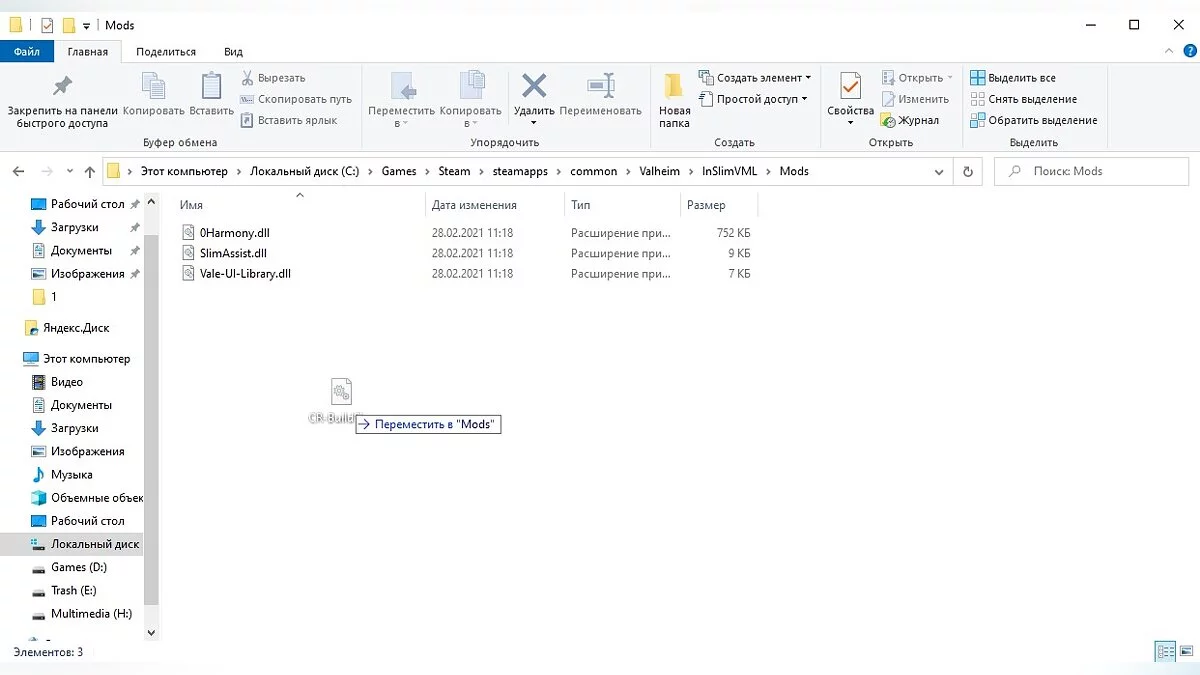This screenshot has height=675, width=1200.
Task: Refresh the folder view
Action: coord(967,171)
